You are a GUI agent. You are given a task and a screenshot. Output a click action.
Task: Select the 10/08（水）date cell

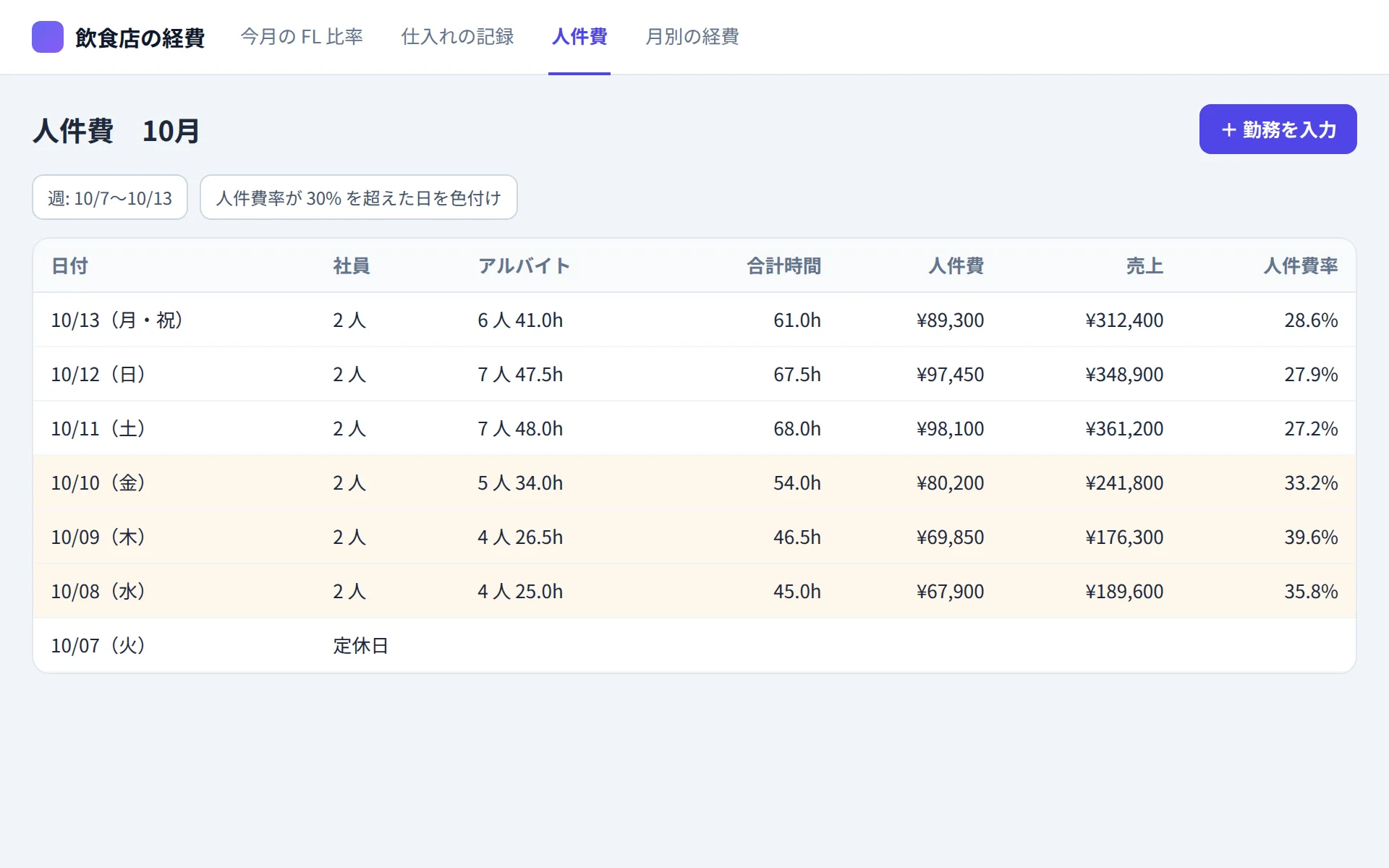tap(98, 592)
